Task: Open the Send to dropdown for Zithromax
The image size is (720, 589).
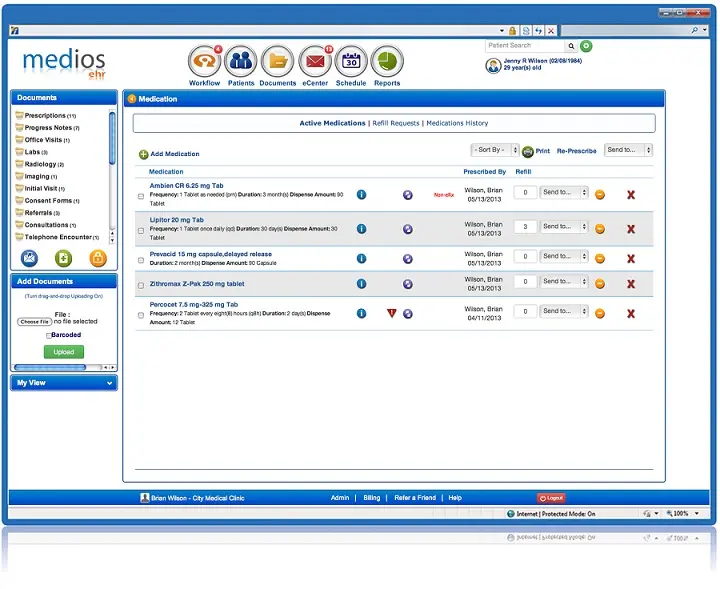Action: tap(564, 281)
